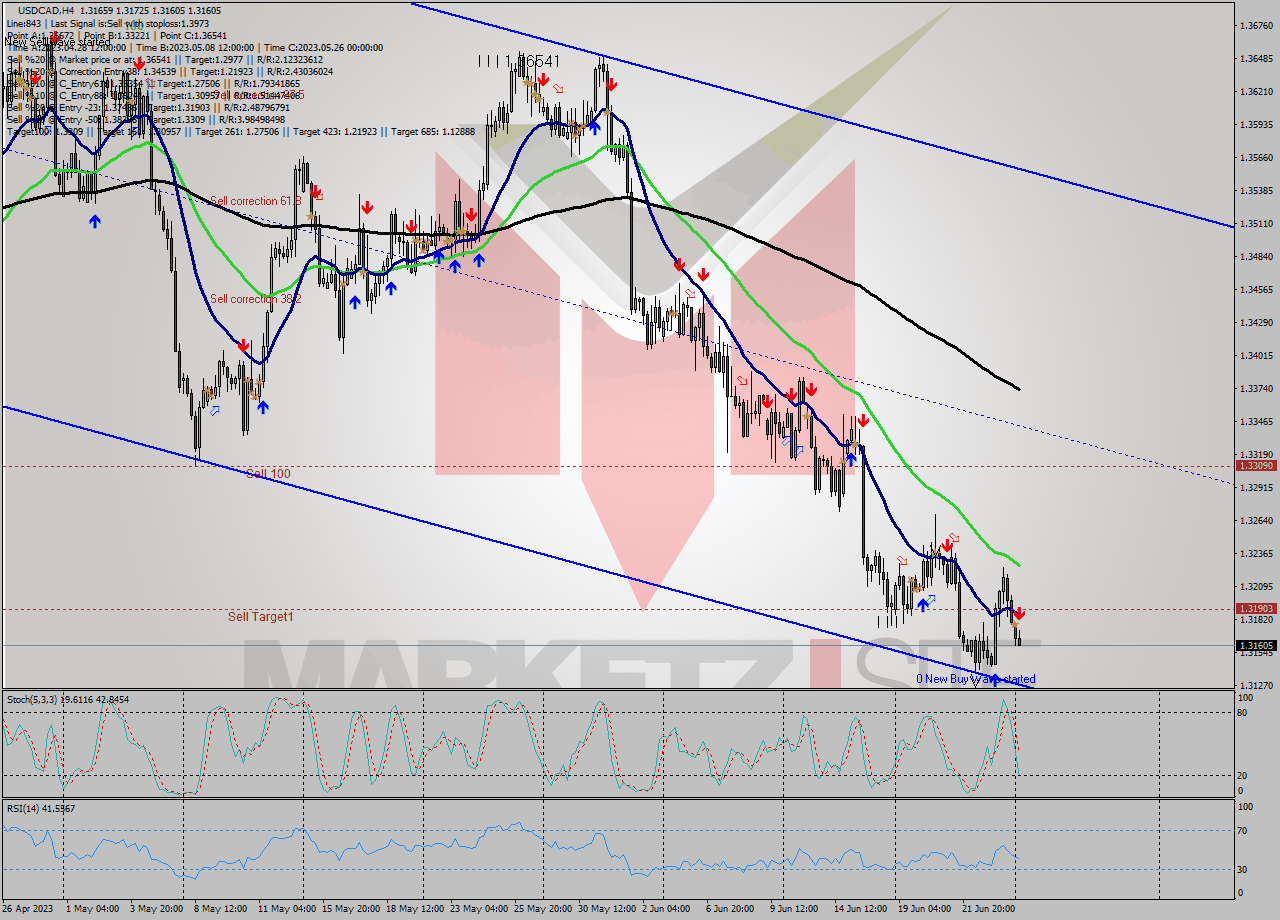Click the '2 Jun 04:00' time axis label
This screenshot has height=920, width=1280.
click(x=667, y=908)
